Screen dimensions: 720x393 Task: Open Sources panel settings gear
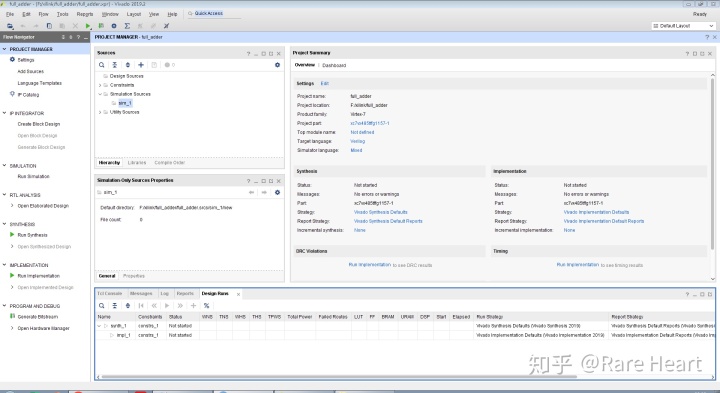pos(277,65)
